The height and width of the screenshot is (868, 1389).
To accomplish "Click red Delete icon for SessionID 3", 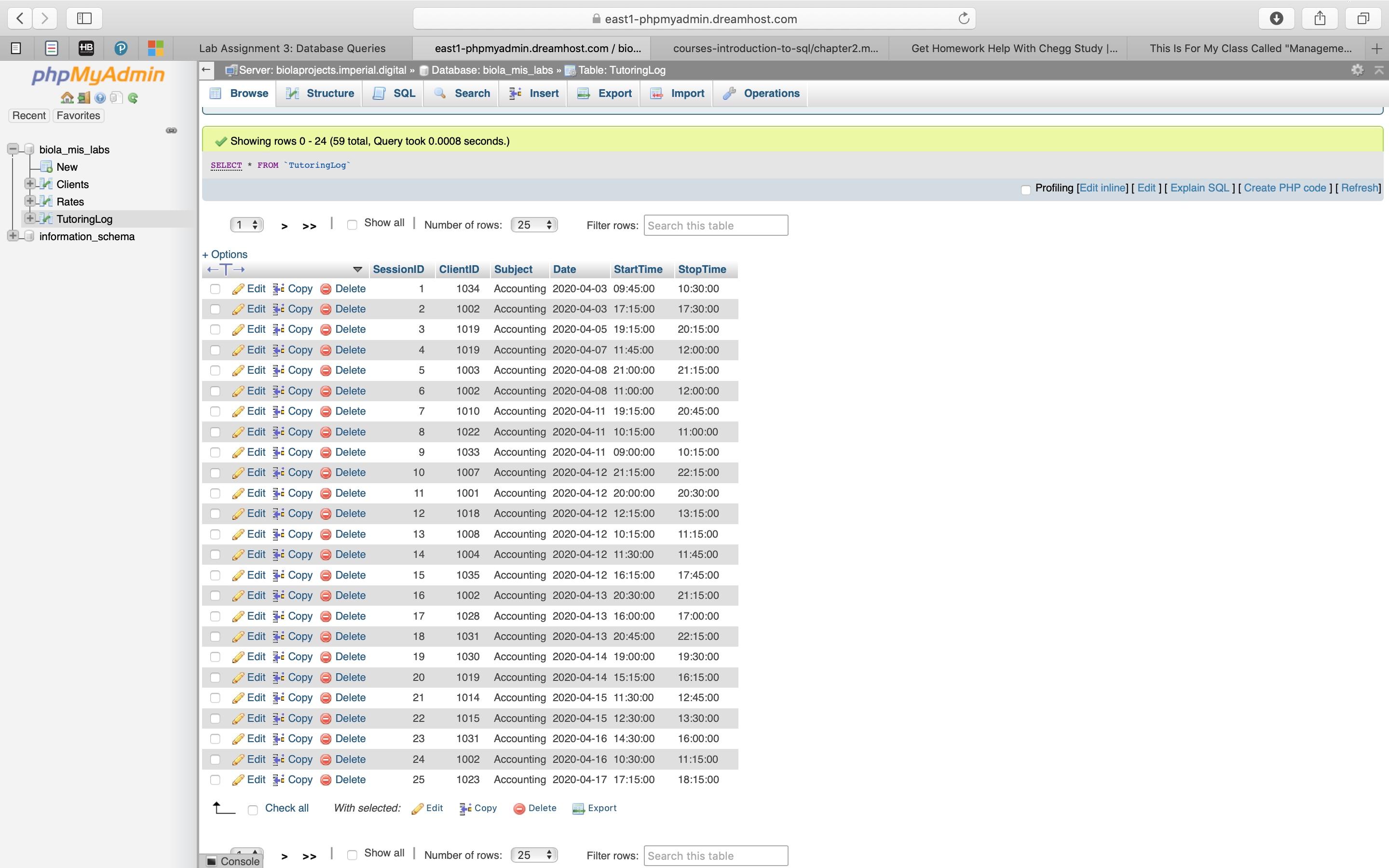I will tap(326, 329).
